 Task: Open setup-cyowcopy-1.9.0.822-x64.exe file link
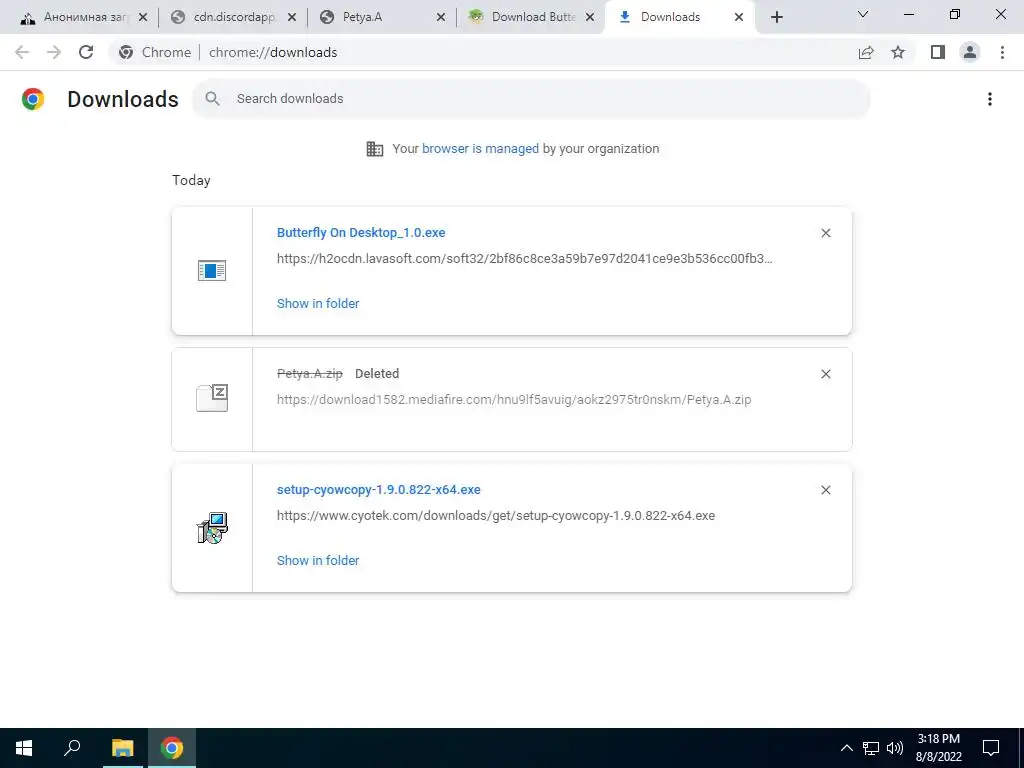pyautogui.click(x=379, y=490)
